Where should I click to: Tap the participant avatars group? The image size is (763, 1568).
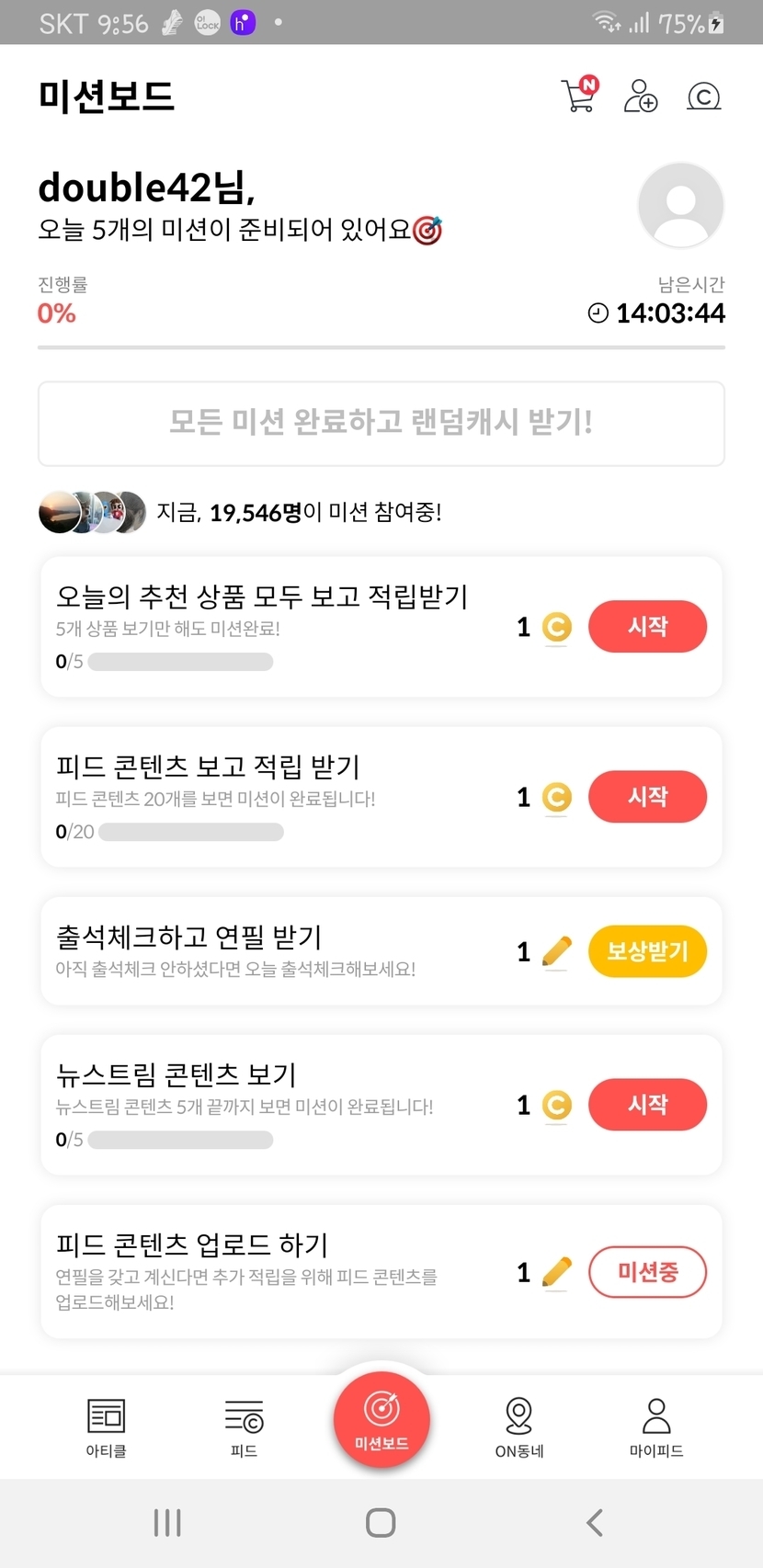[x=92, y=513]
